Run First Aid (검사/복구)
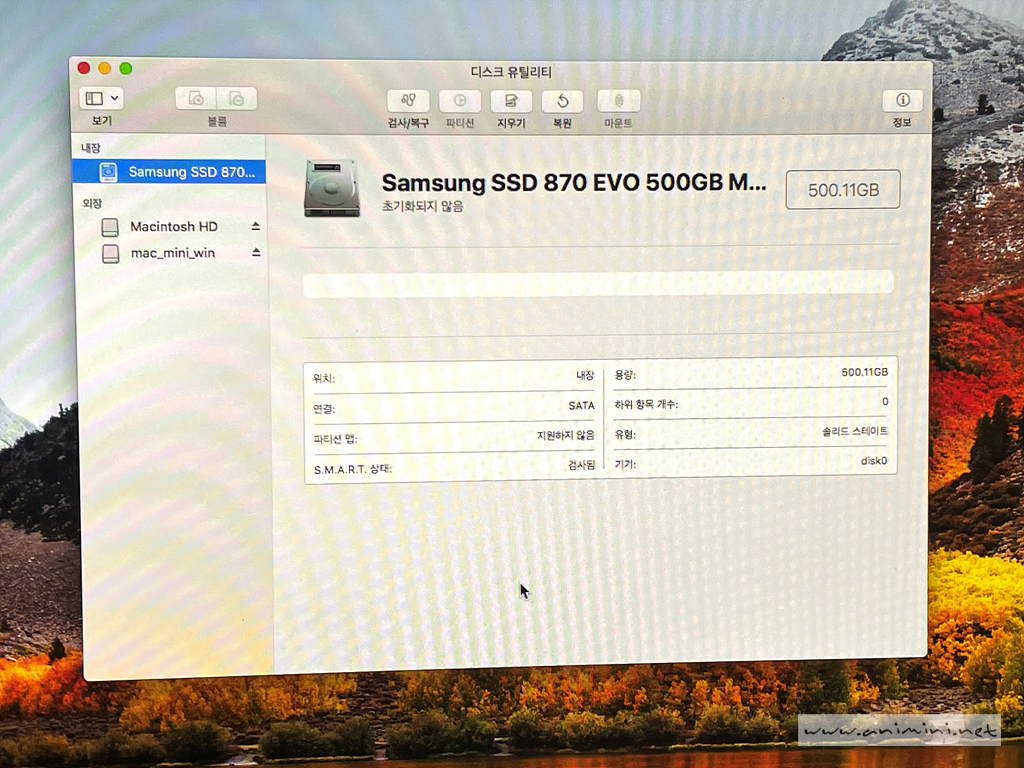The width and height of the screenshot is (1024, 768). pos(408,101)
